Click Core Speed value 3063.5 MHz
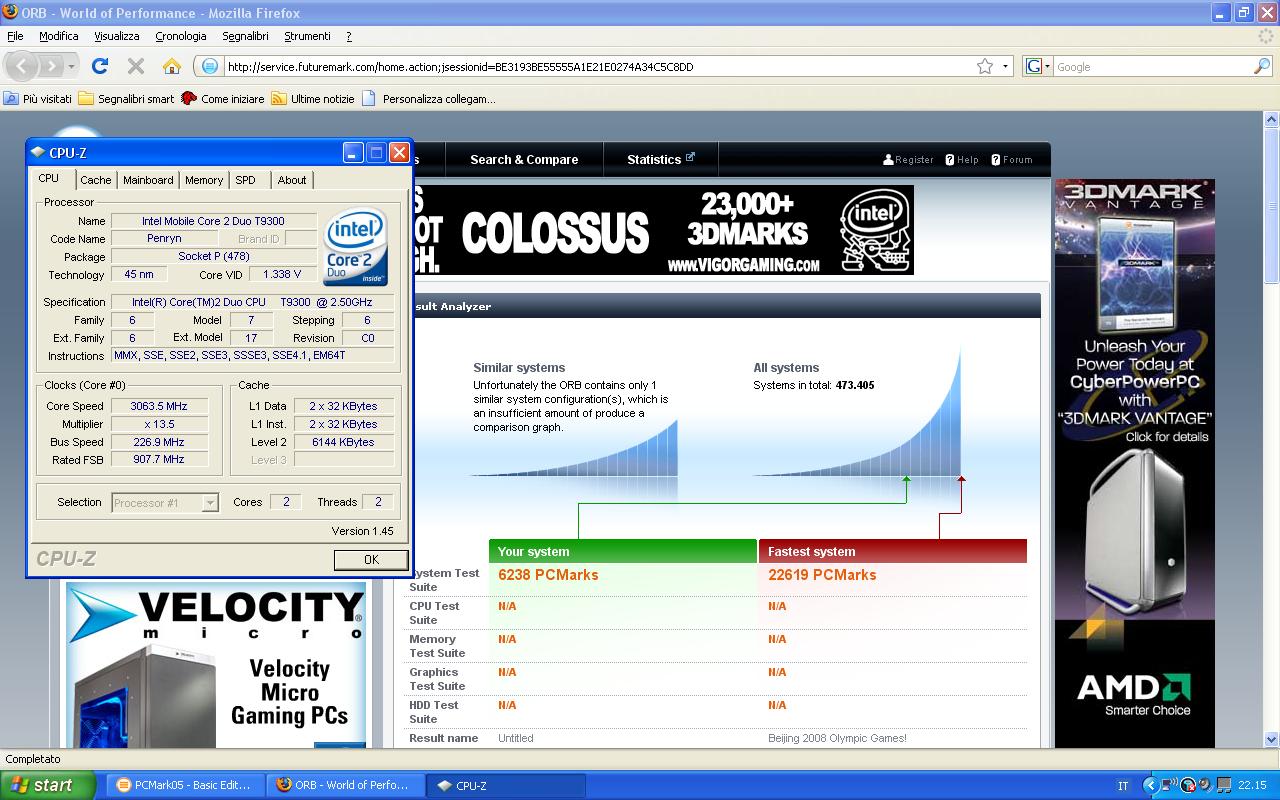1280x800 pixels. (x=158, y=406)
